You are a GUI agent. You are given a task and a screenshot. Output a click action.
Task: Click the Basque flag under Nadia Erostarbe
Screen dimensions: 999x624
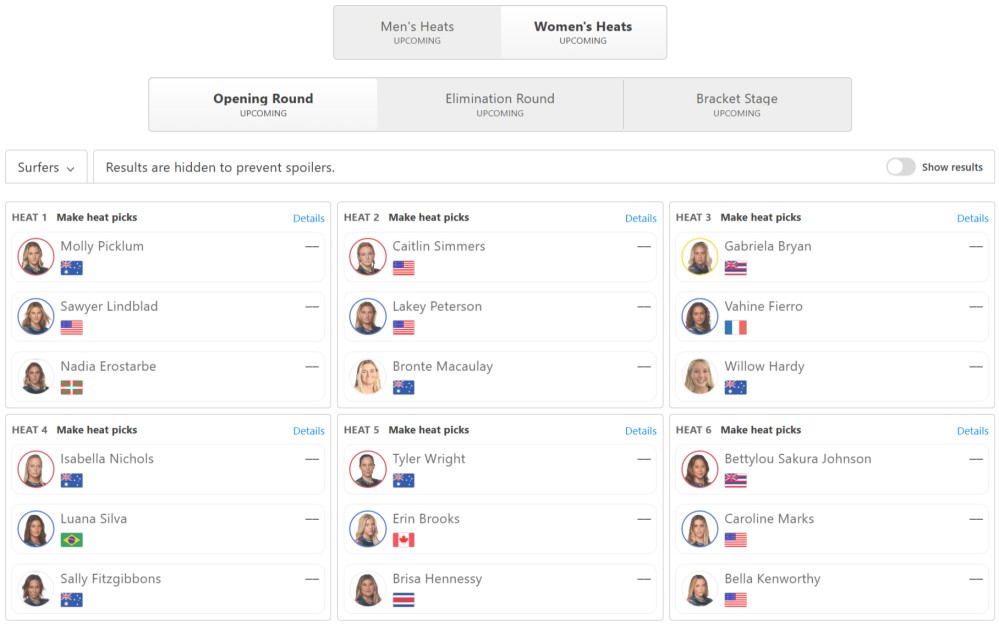tap(71, 388)
